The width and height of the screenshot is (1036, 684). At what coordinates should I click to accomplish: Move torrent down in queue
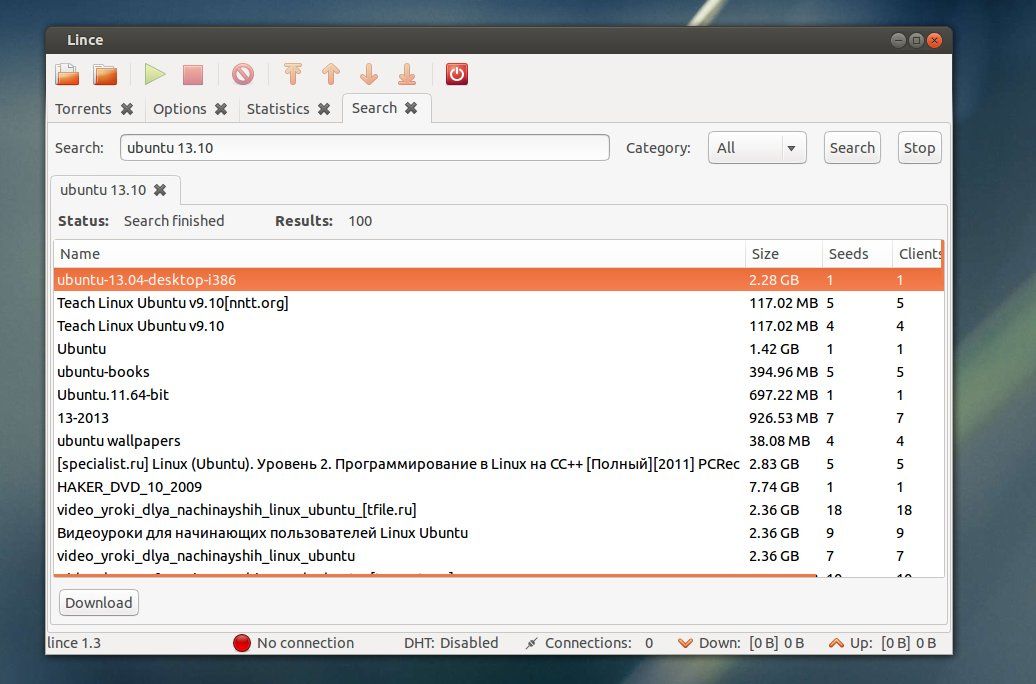point(369,74)
